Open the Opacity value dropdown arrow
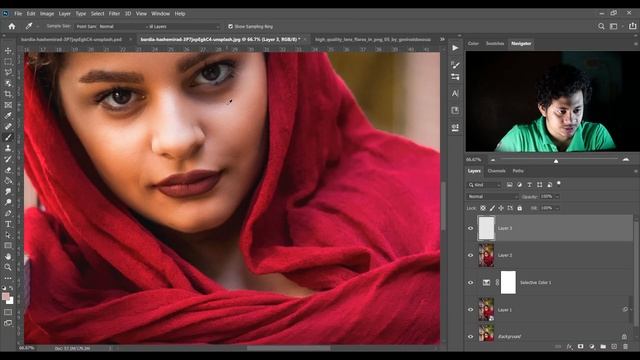This screenshot has width=640, height=360. point(558,196)
